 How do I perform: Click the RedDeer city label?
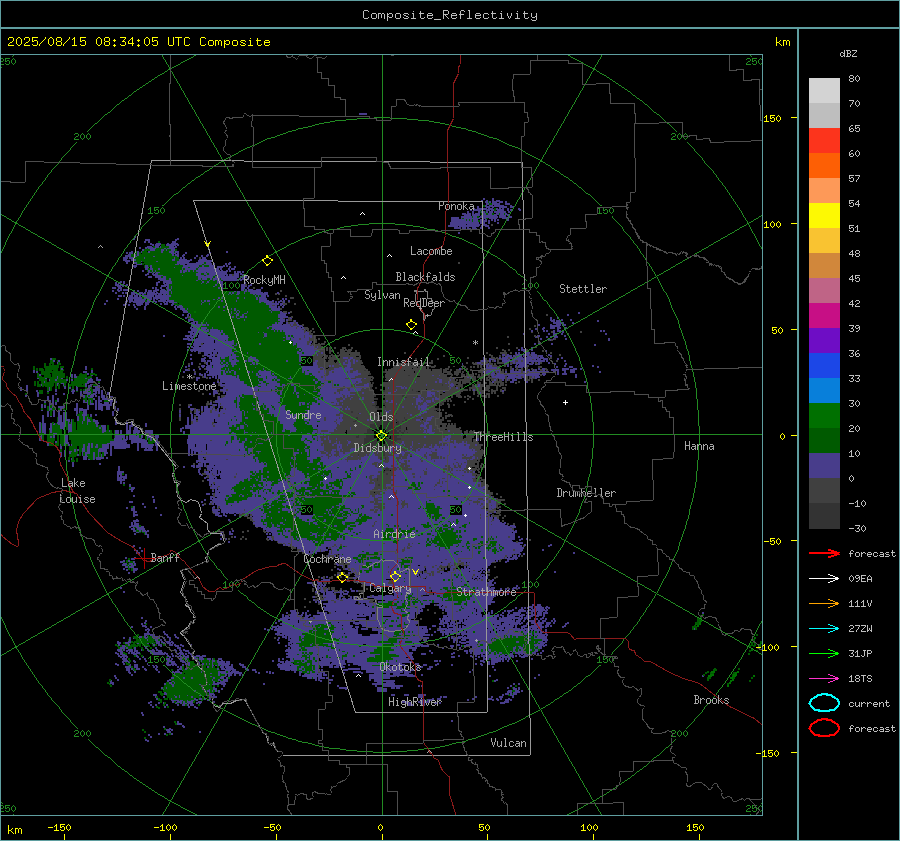pyautogui.click(x=424, y=303)
